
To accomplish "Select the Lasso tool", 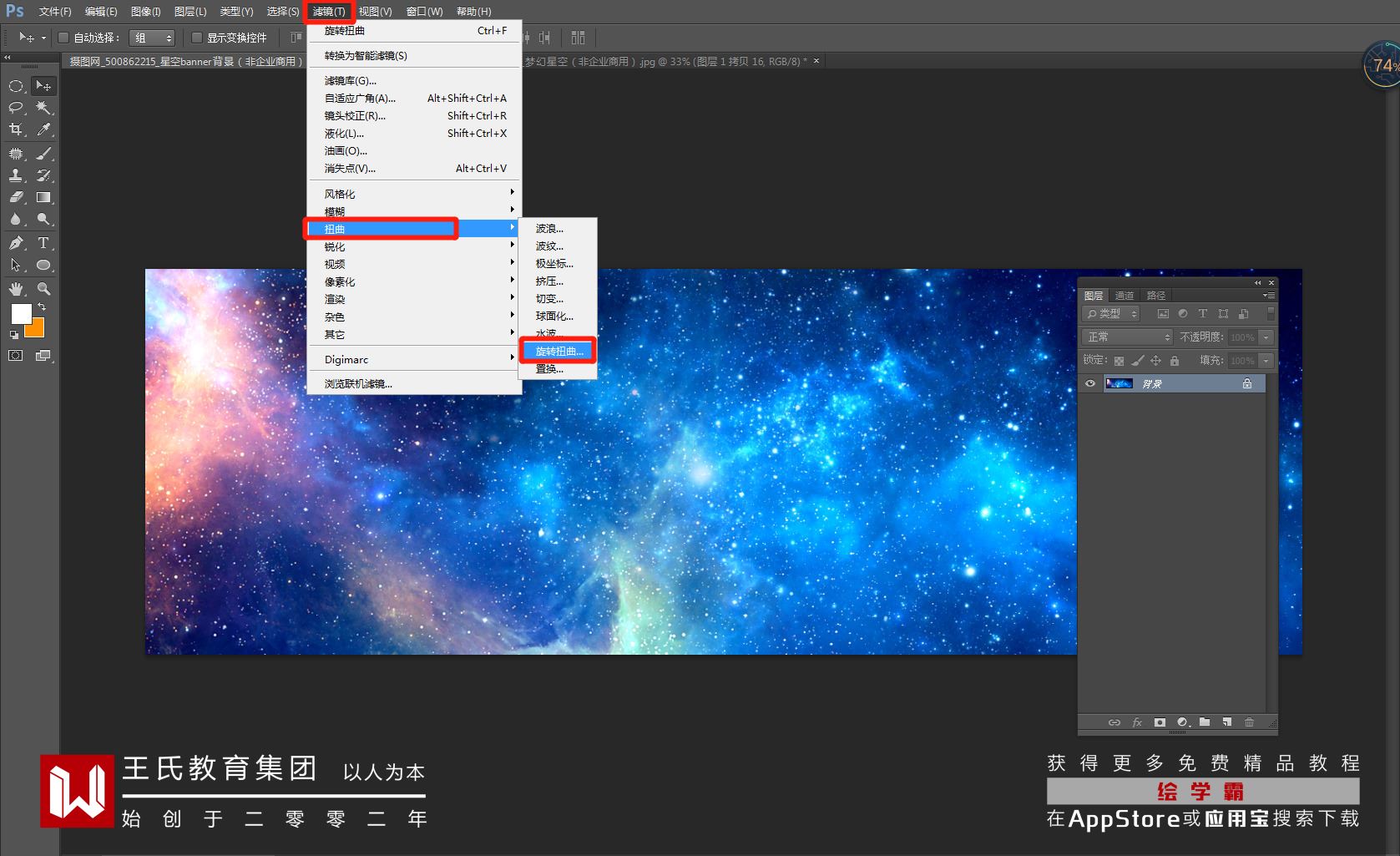I will [16, 108].
